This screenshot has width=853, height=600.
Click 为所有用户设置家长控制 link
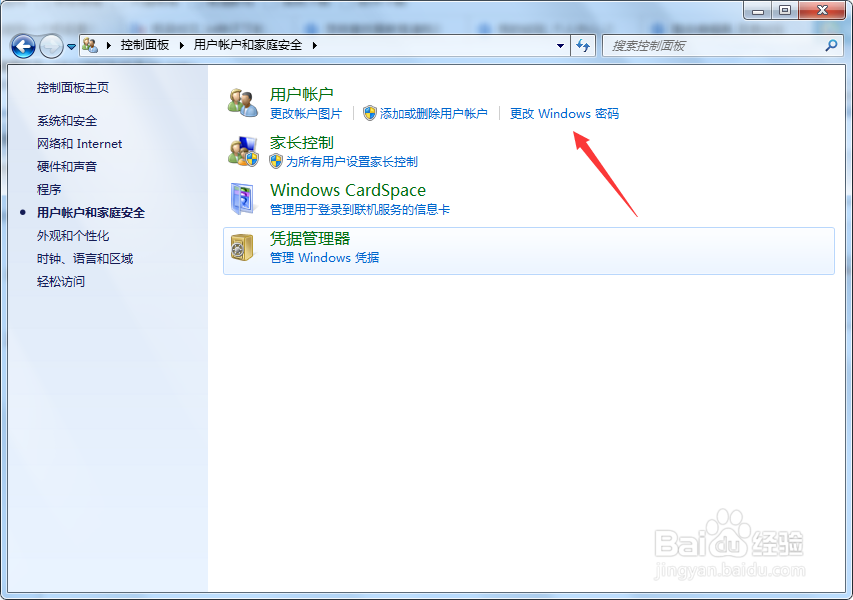pyautogui.click(x=352, y=162)
